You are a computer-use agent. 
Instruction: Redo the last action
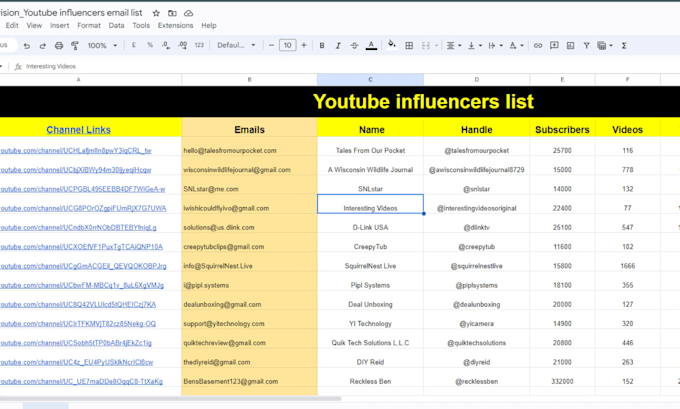coord(42,46)
